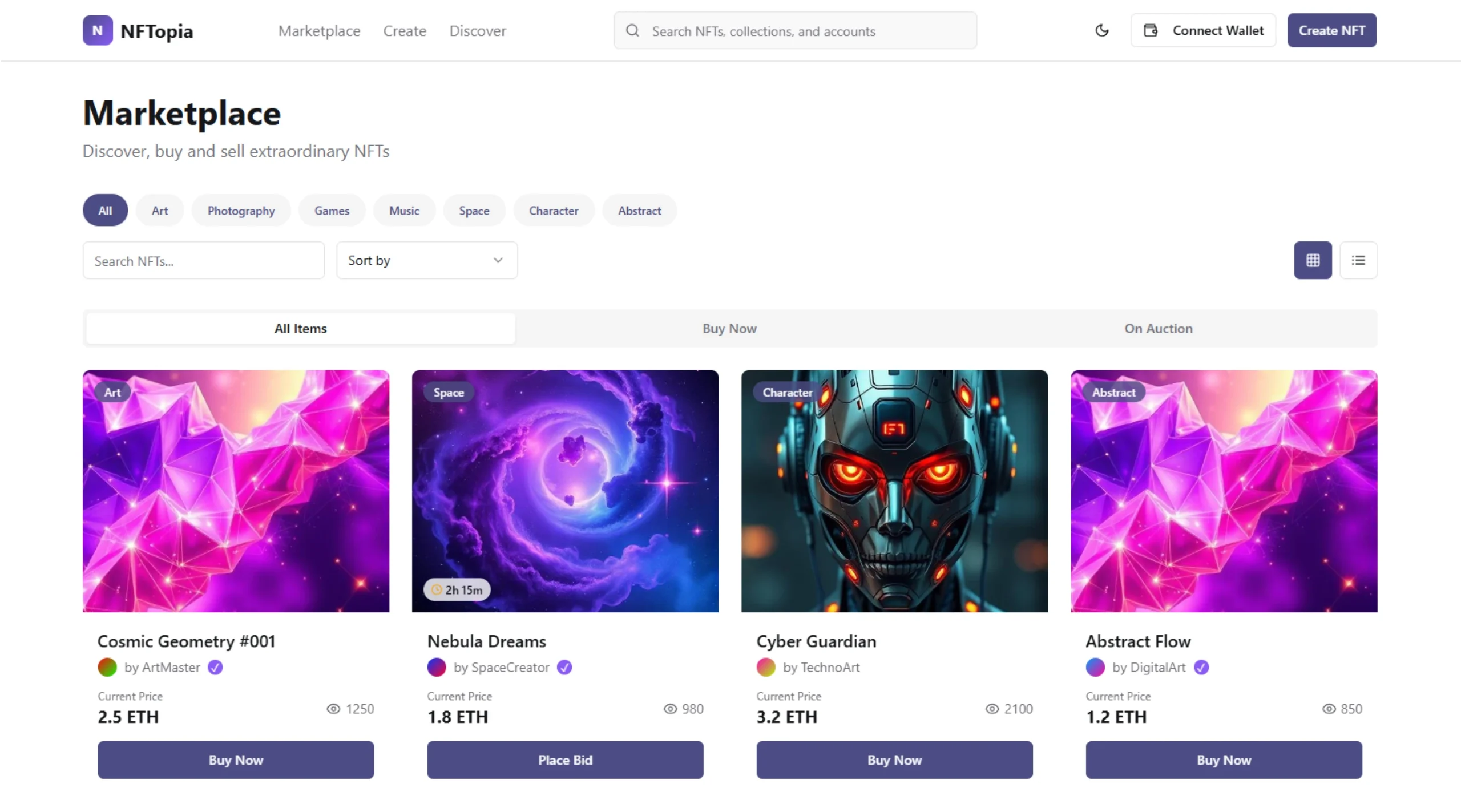Click the verified badge next to SpaceCreator
The height and width of the screenshot is (812, 1461).
(x=564, y=667)
